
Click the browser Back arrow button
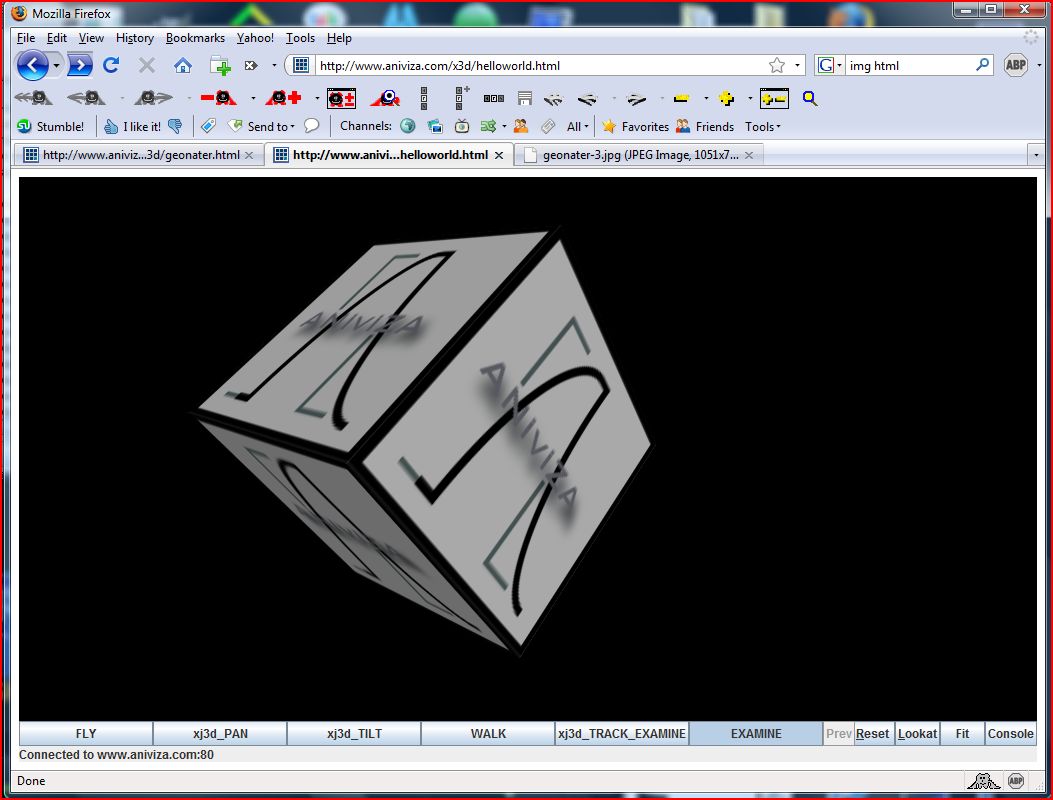(32, 65)
